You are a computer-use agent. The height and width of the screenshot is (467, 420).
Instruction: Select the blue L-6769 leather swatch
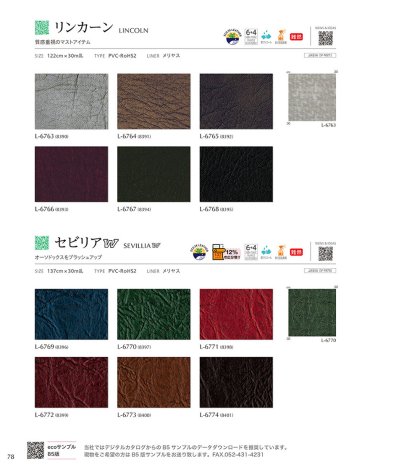point(71,314)
